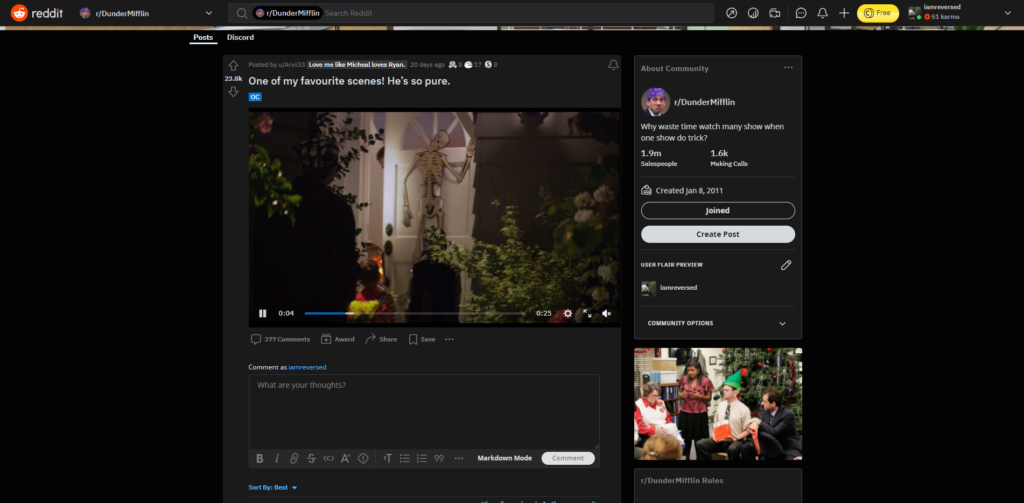Click the Create Post button
Viewport: 1024px width, 503px height.
pyautogui.click(x=717, y=234)
